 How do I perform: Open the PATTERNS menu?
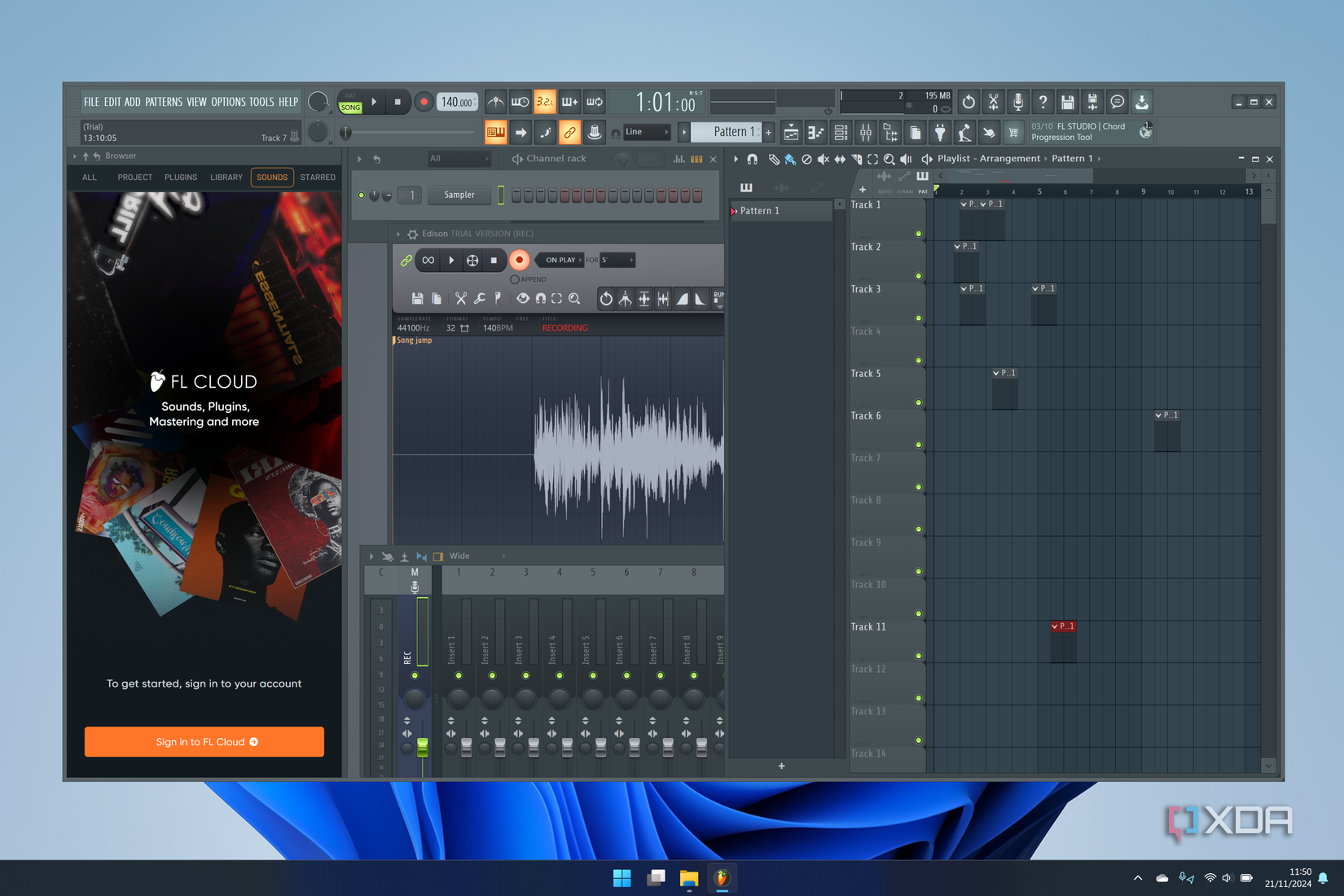(164, 102)
